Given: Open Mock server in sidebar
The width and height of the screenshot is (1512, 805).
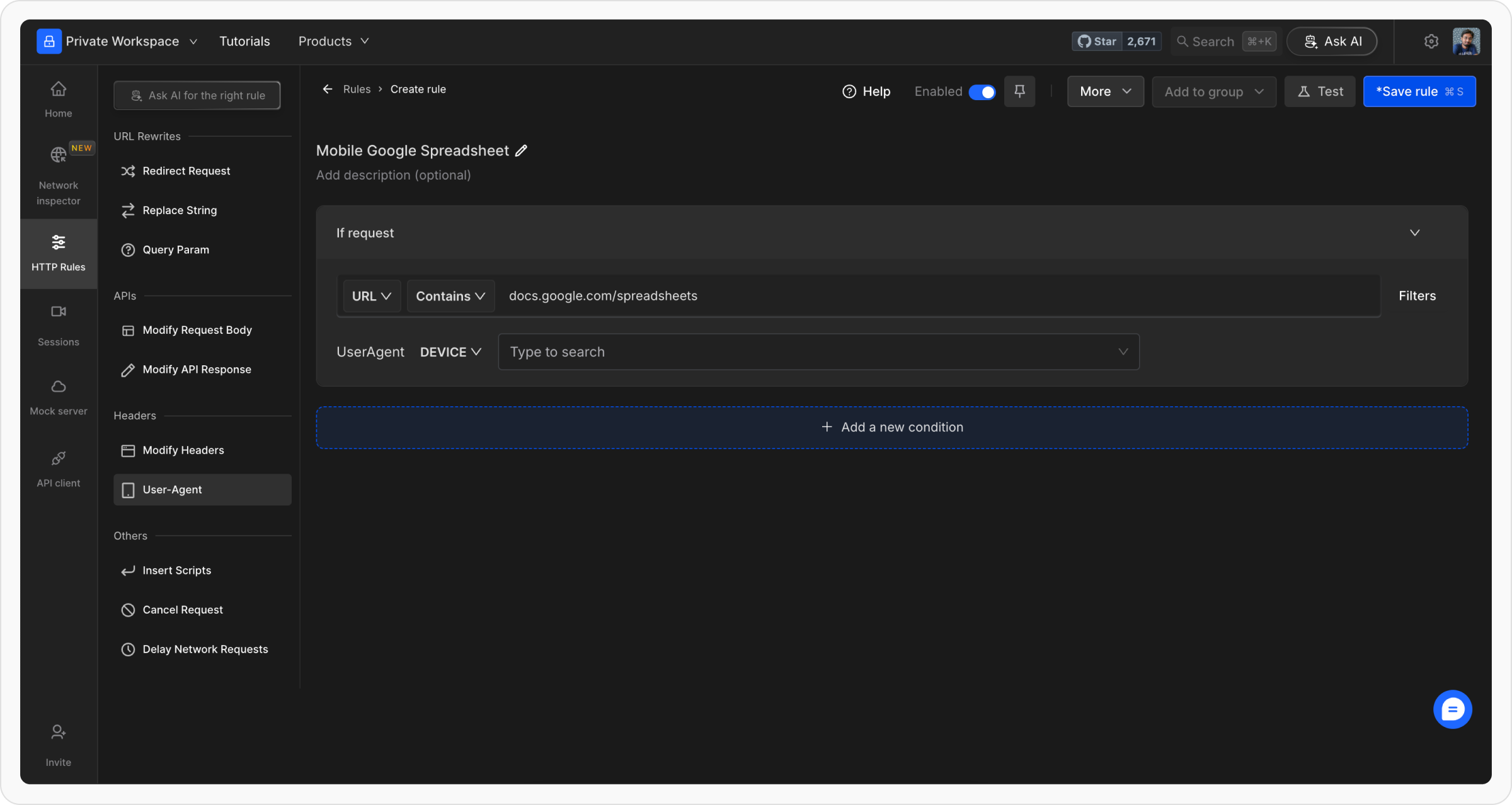Looking at the screenshot, I should pyautogui.click(x=58, y=397).
